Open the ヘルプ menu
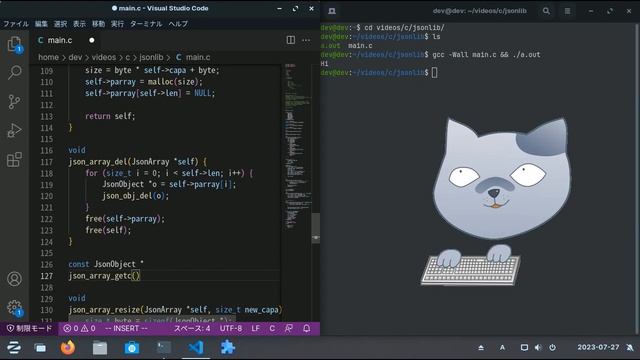640x360 pixels. [178, 24]
